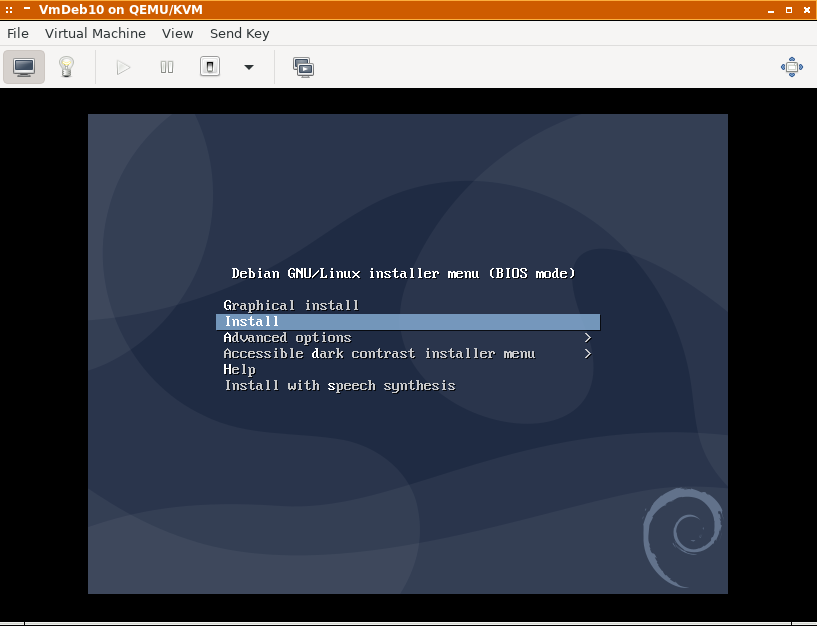Open the shutdown options dropdown arrow
This screenshot has width=817, height=626.
[249, 67]
